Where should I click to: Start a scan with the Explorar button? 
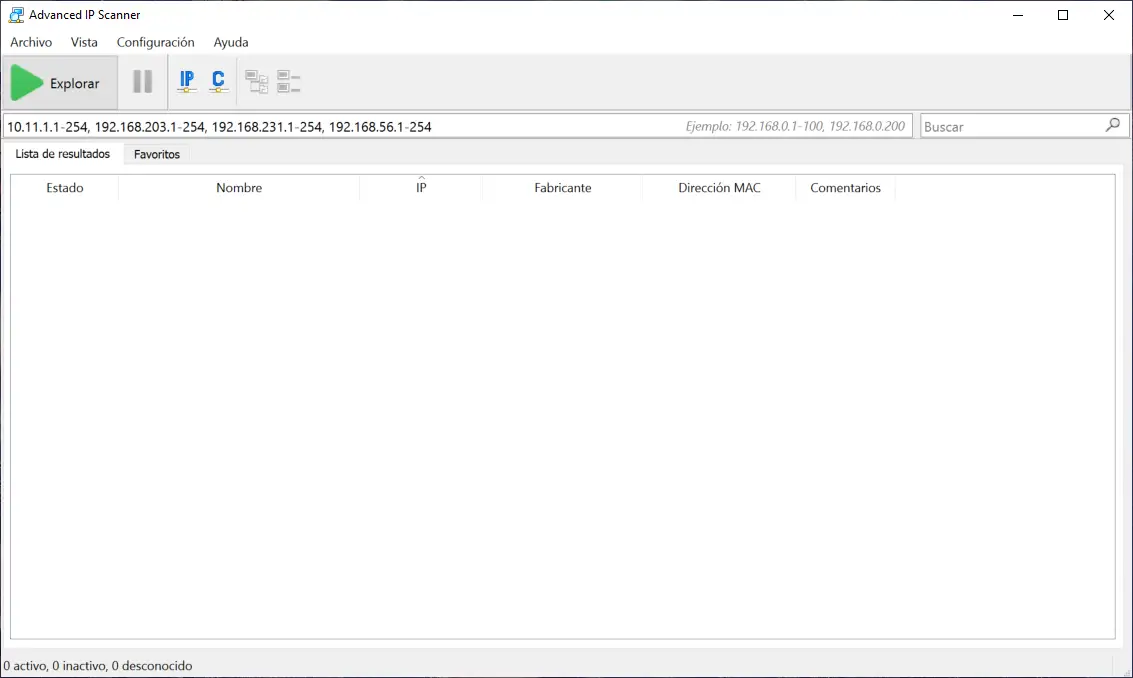tap(60, 82)
